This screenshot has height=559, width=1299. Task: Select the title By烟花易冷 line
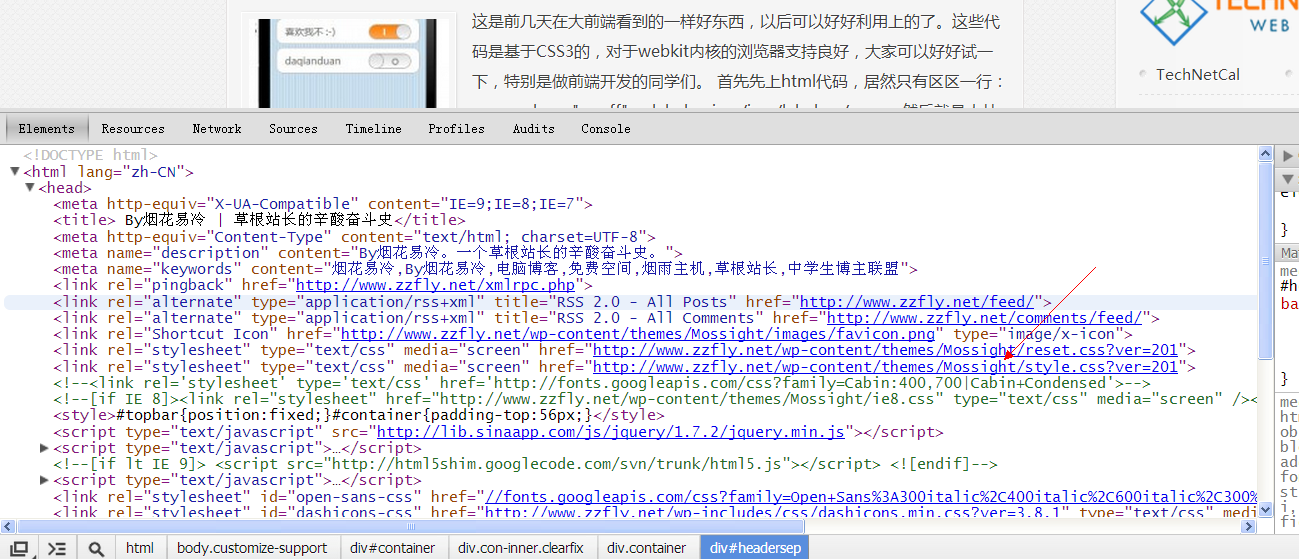pyautogui.click(x=260, y=220)
